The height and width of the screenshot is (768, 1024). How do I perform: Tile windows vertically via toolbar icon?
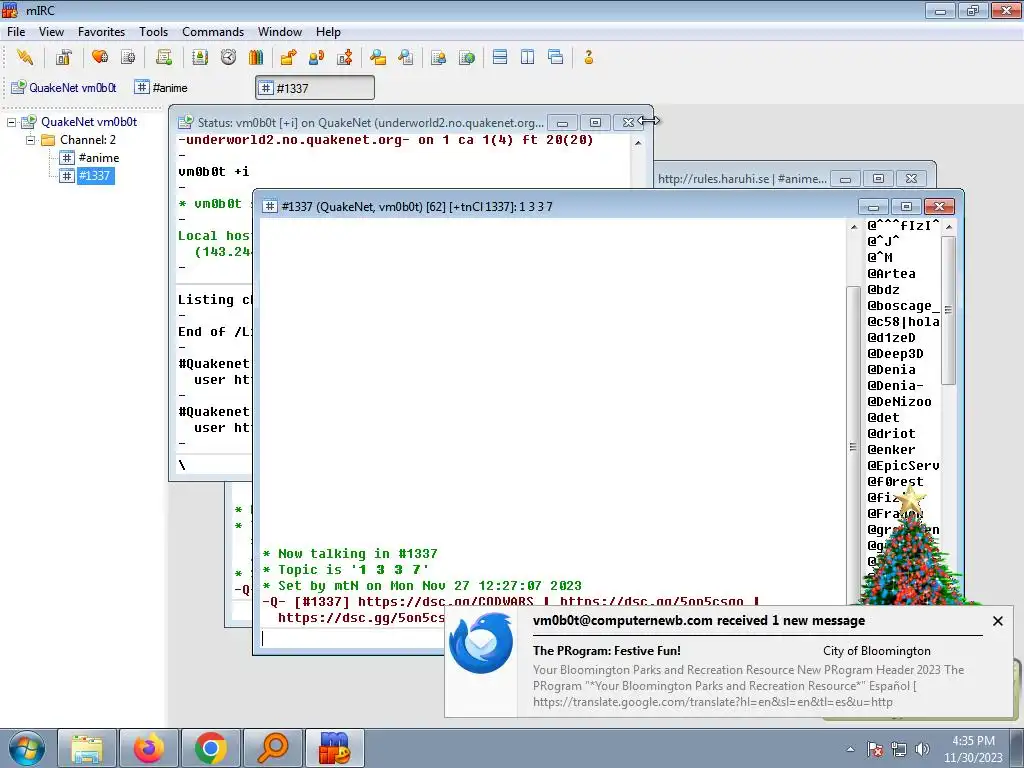528,57
